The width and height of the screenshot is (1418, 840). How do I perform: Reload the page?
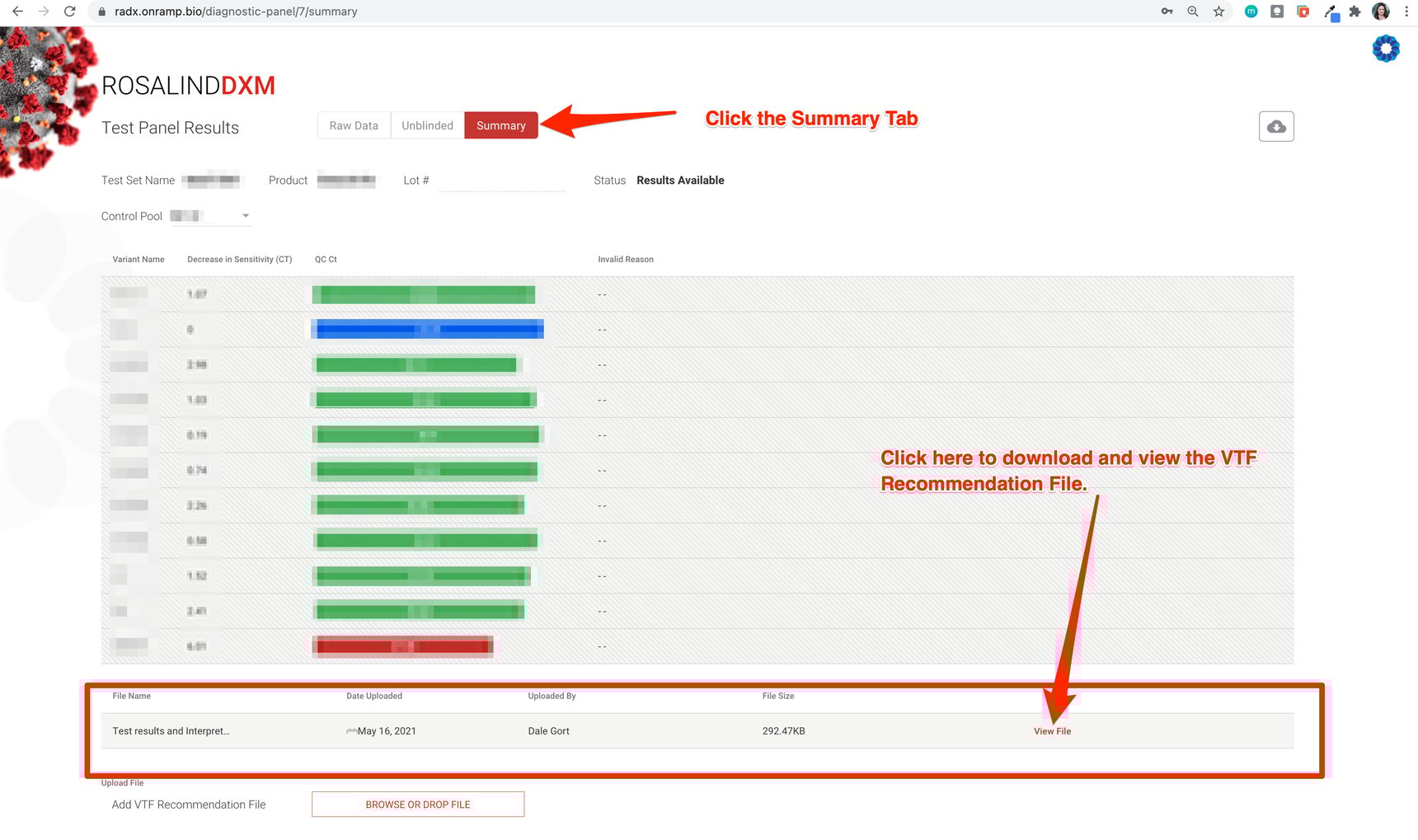click(70, 12)
